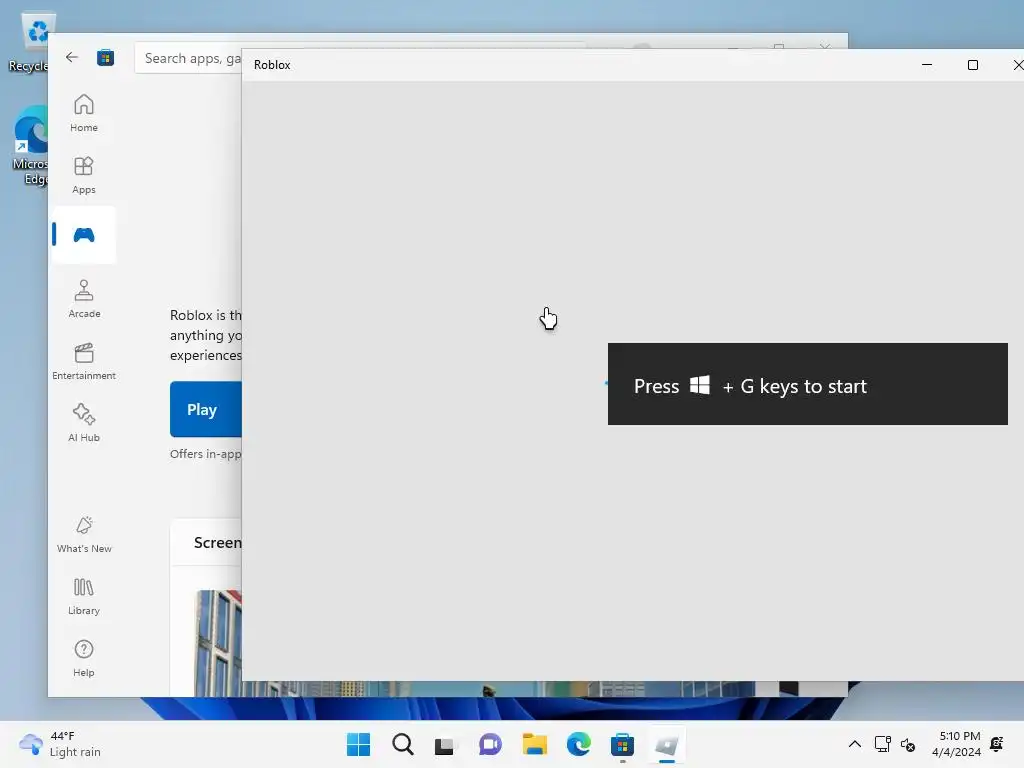1024x768 pixels.
Task: Open AI Hub in Store sidebar
Action: click(x=84, y=424)
